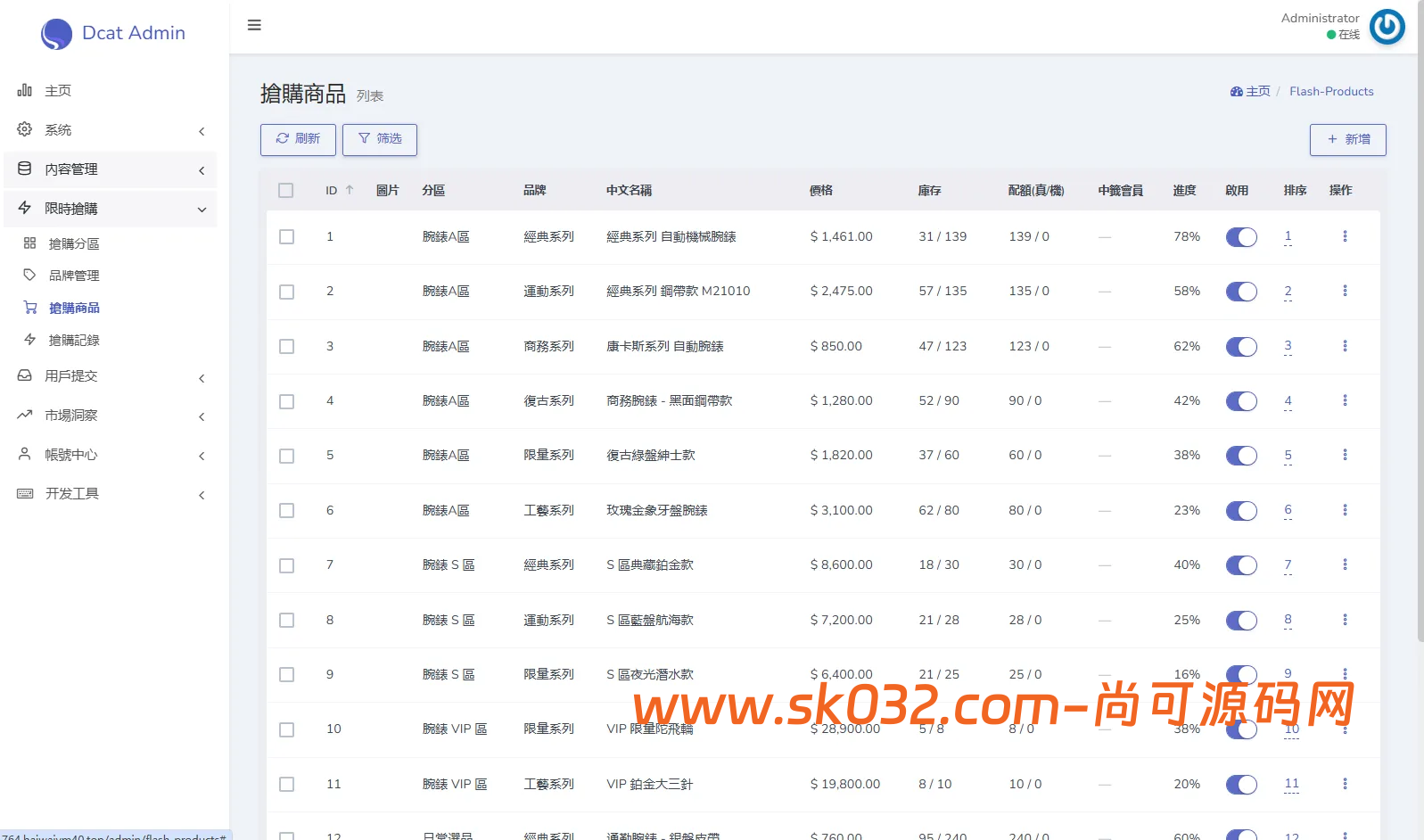Click the 内容管理 database icon
1424x840 pixels.
coord(25,169)
